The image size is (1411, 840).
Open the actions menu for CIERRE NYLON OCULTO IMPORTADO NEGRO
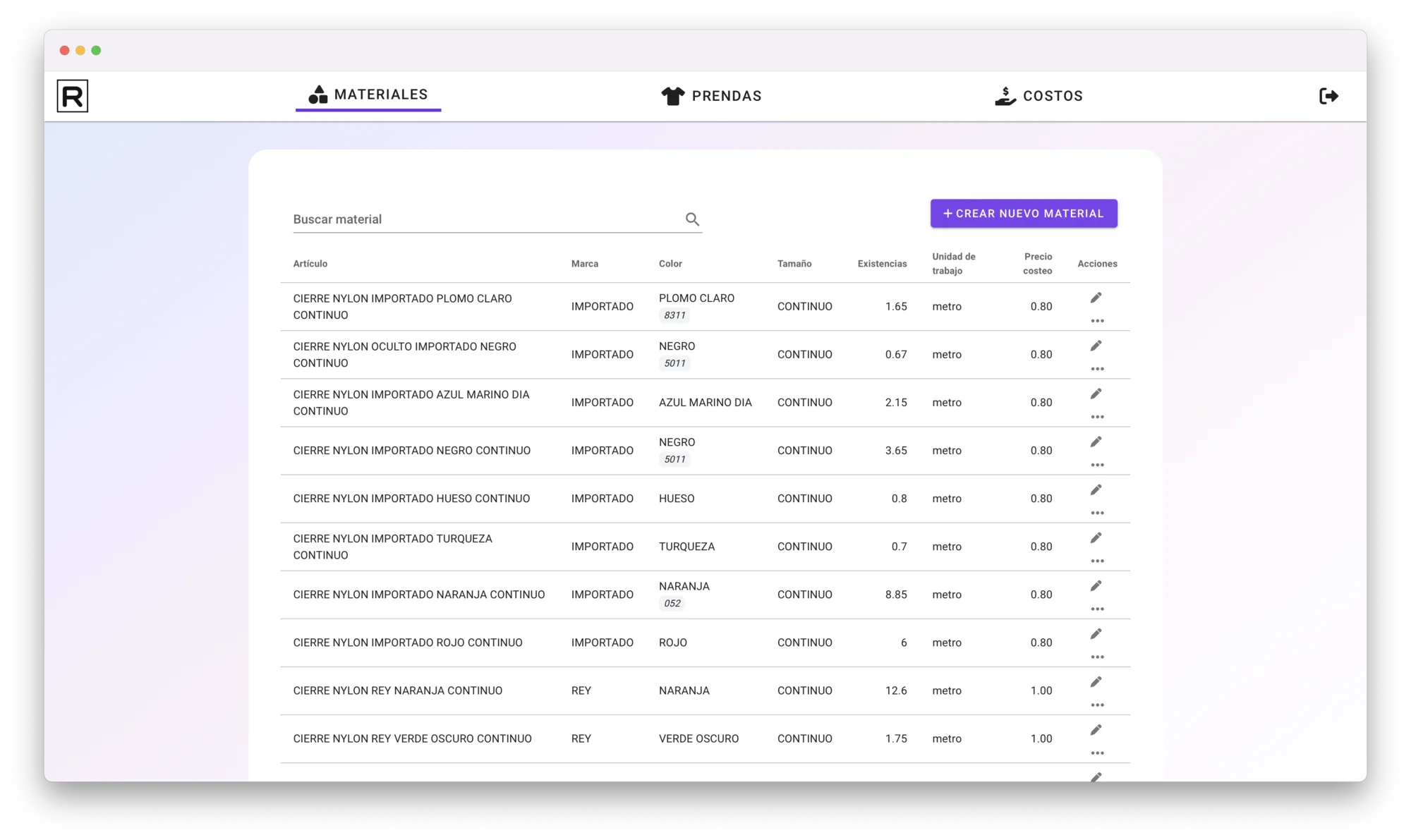pyautogui.click(x=1098, y=369)
